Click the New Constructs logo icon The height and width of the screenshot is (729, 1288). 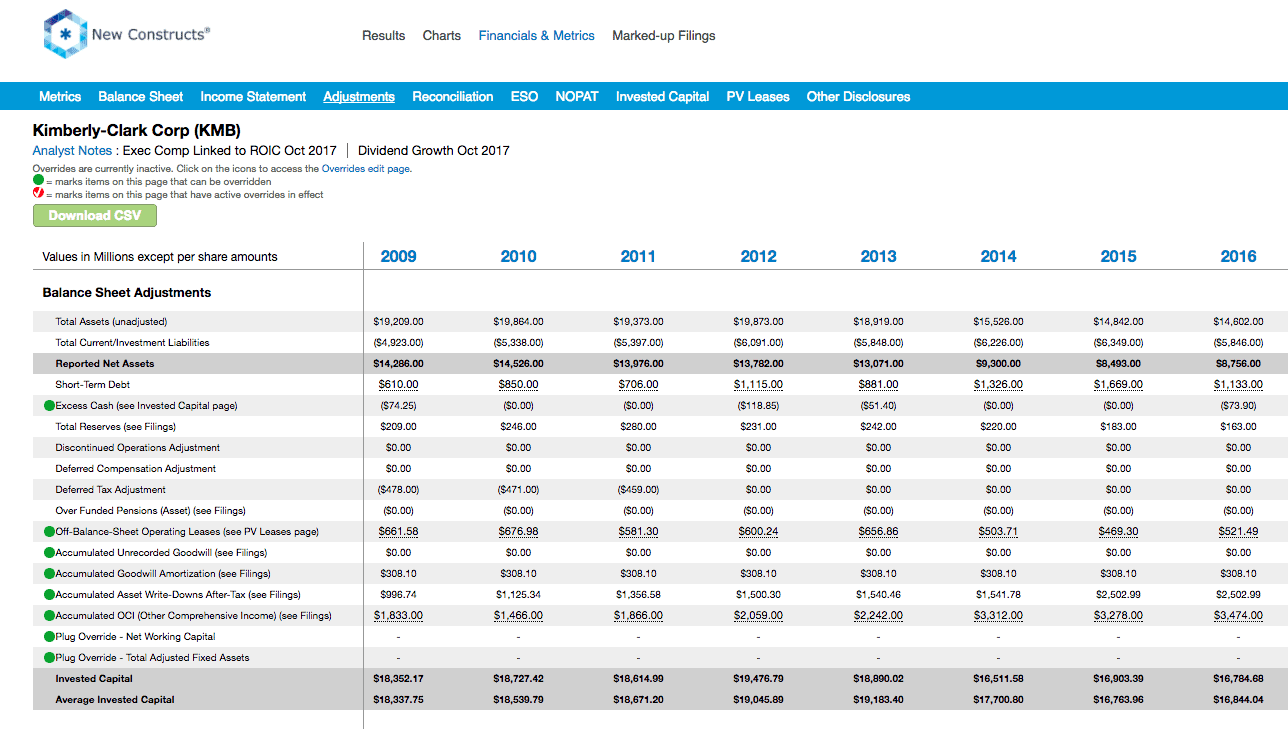click(65, 35)
